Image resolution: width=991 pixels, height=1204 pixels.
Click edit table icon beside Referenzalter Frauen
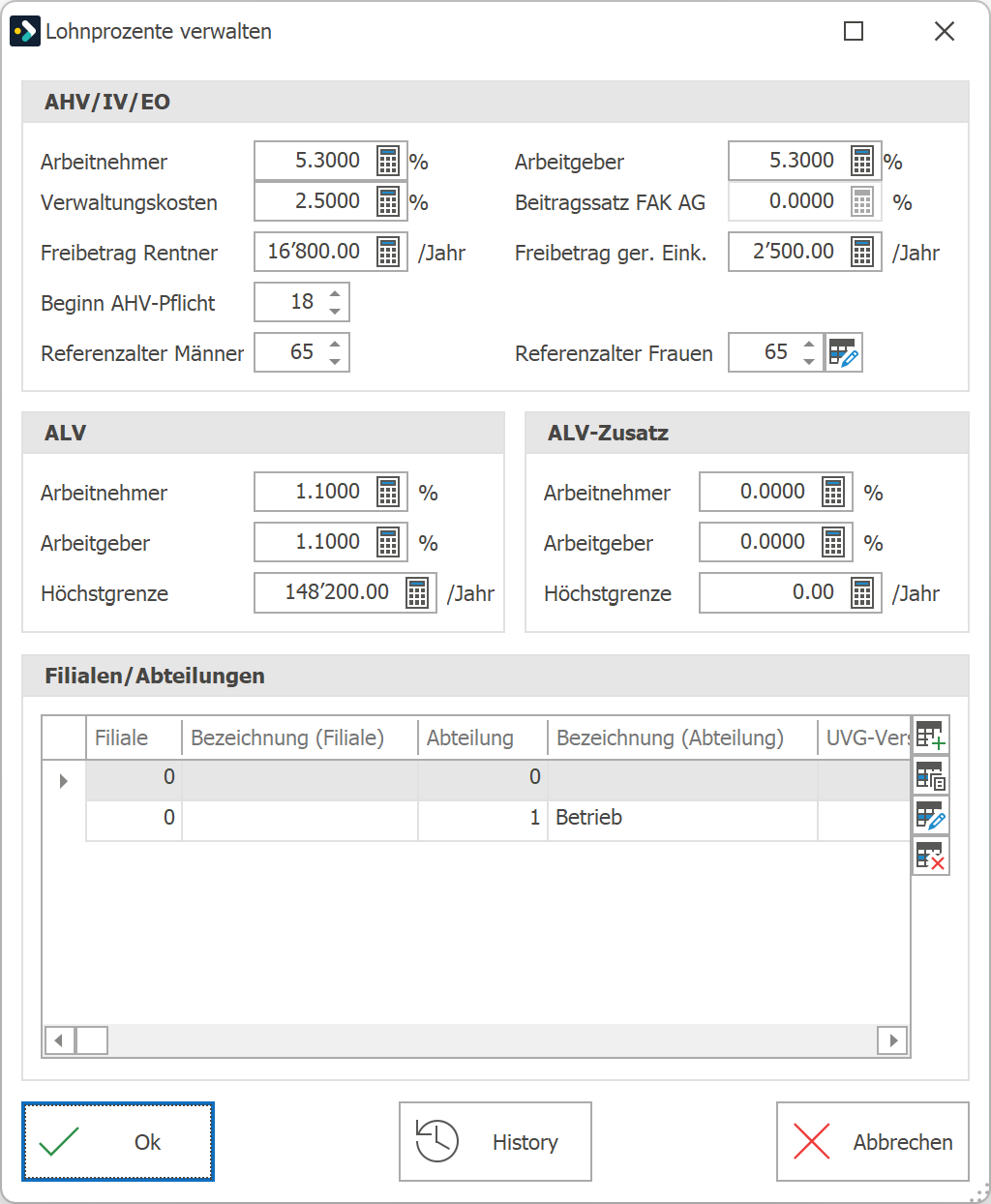coord(844,353)
